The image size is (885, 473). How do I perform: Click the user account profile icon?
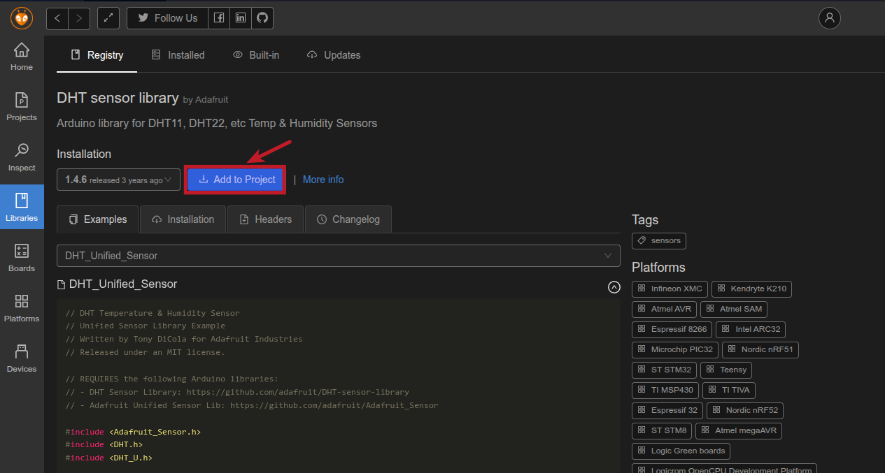(x=829, y=18)
